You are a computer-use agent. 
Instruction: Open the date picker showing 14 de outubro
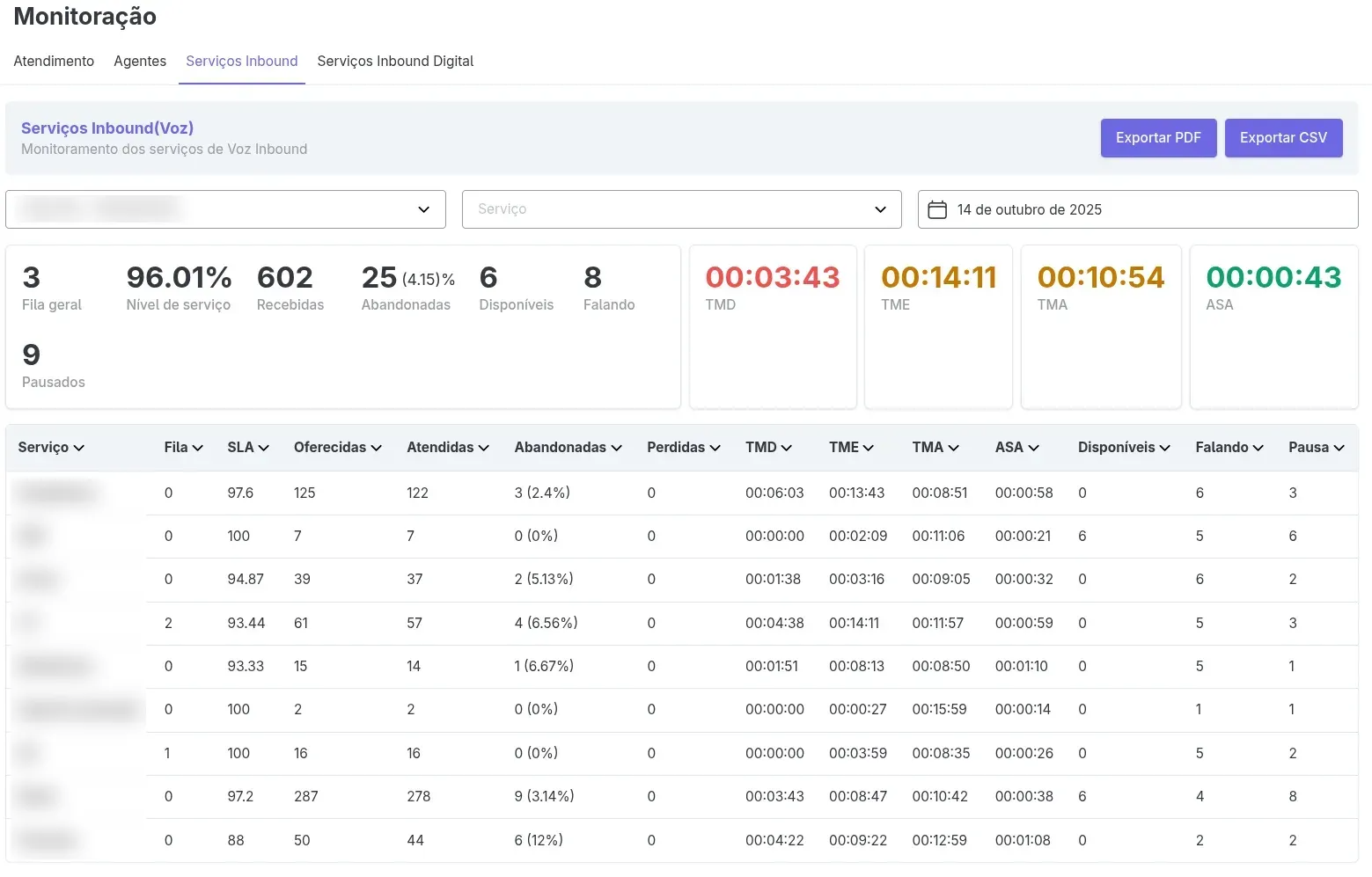tap(1137, 209)
